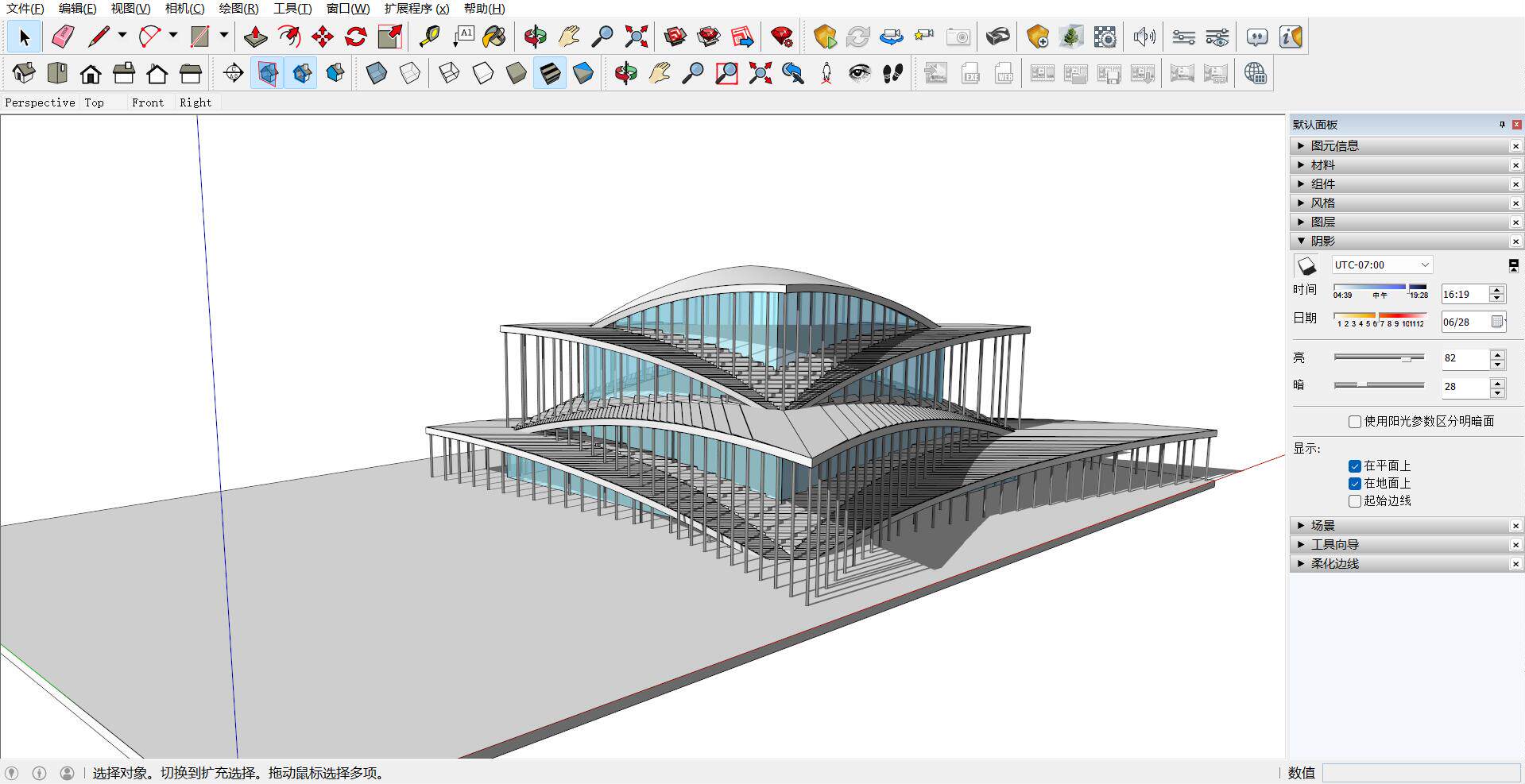
Task: Activate the Push/Pull tool
Action: [x=255, y=37]
